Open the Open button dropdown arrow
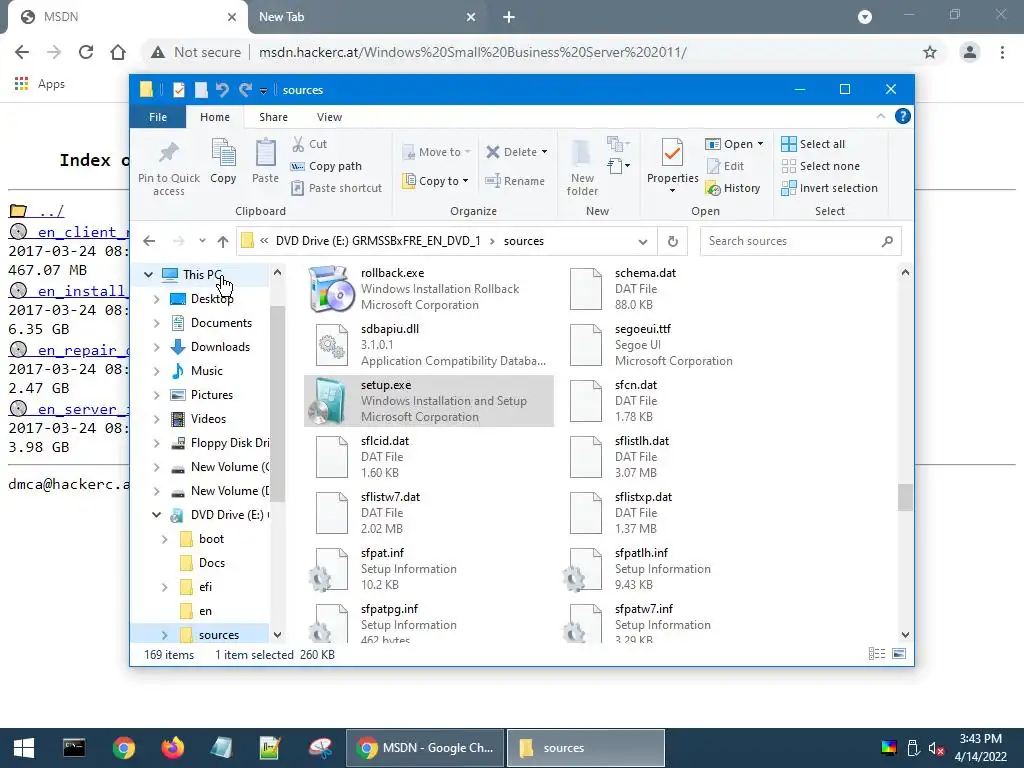 click(x=760, y=144)
